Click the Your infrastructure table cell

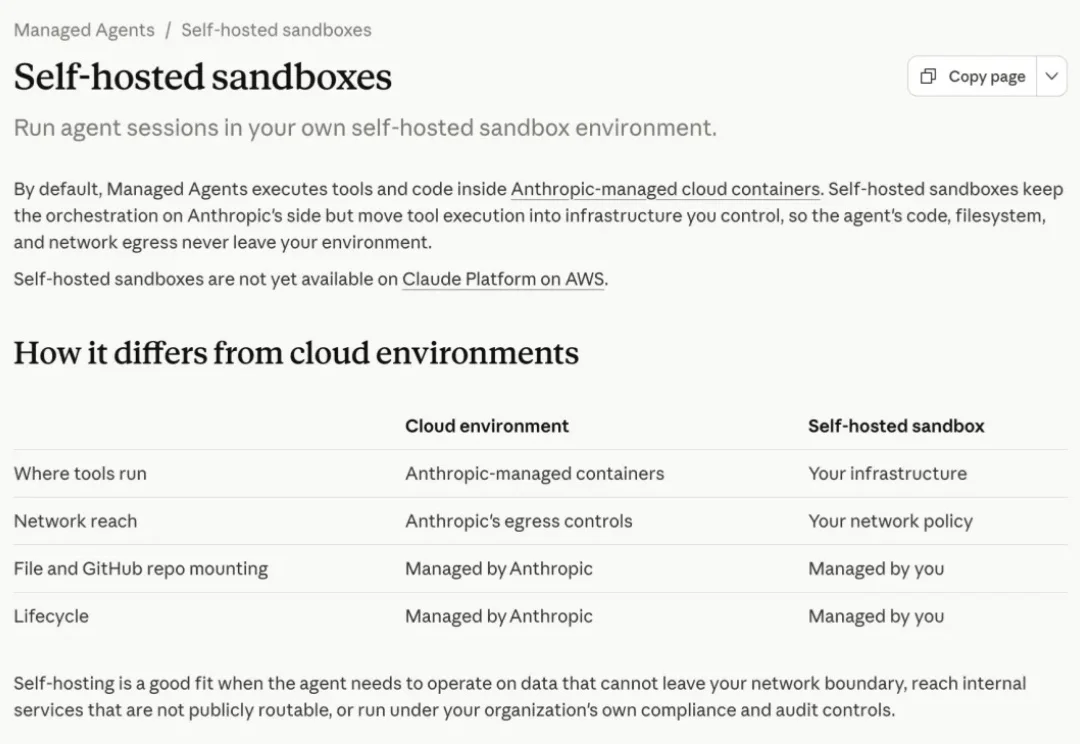pyautogui.click(x=887, y=473)
